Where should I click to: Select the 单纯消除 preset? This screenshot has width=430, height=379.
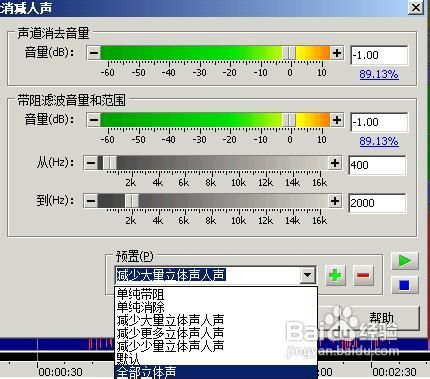(x=216, y=307)
